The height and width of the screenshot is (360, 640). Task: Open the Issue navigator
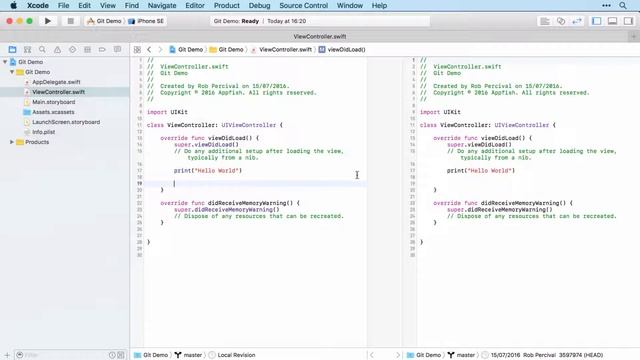[x=57, y=49]
